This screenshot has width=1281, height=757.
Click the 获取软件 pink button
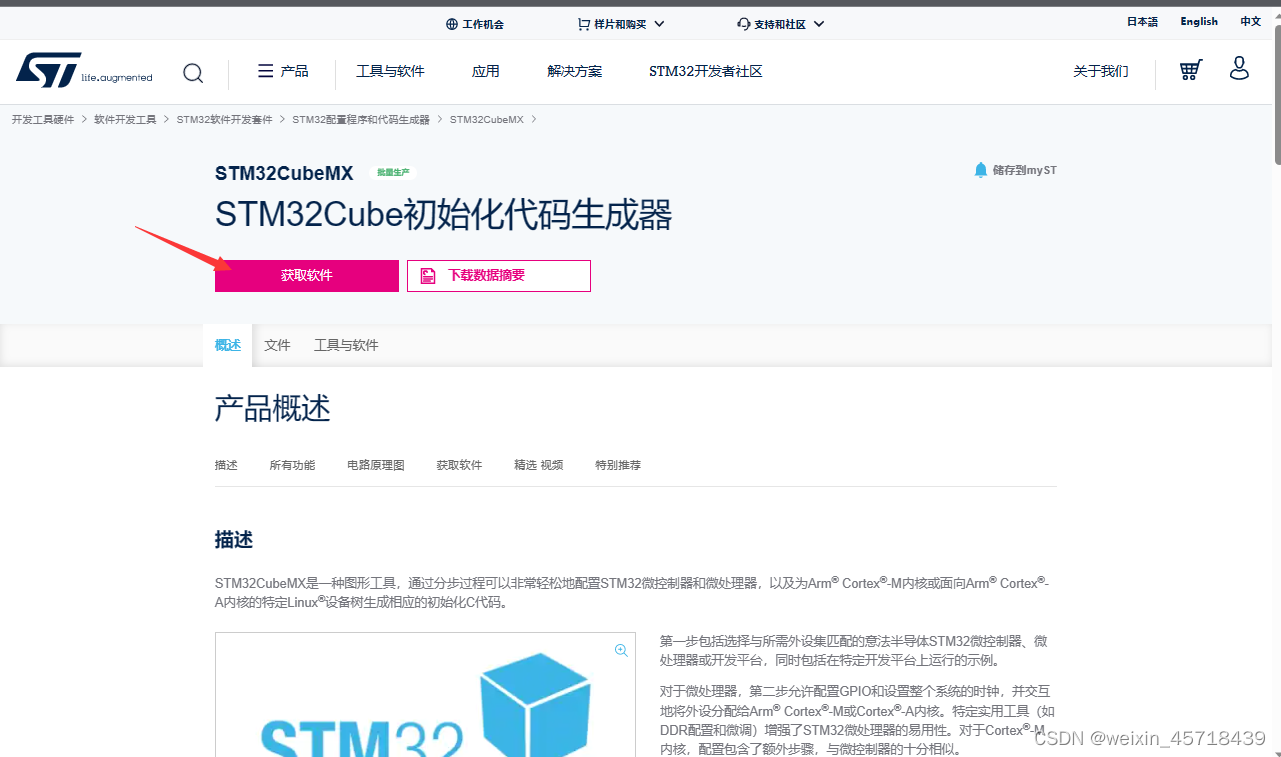tap(306, 275)
